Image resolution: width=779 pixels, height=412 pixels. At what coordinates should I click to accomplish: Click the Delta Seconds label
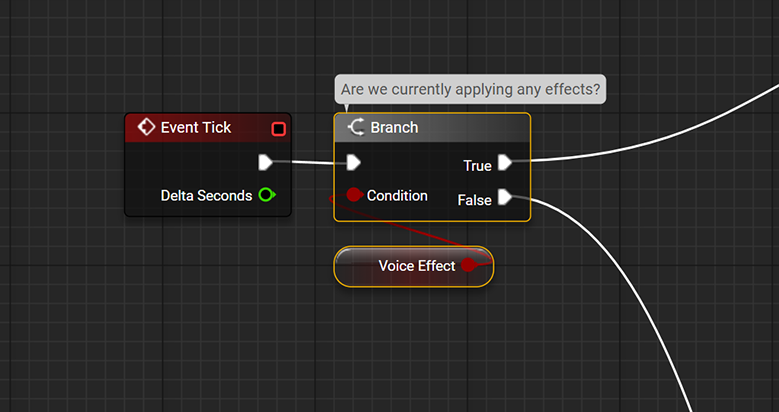click(206, 195)
